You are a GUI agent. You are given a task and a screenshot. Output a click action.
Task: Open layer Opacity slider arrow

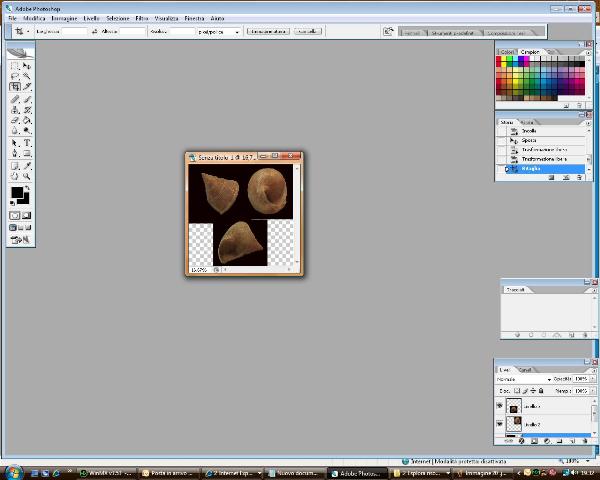592,379
